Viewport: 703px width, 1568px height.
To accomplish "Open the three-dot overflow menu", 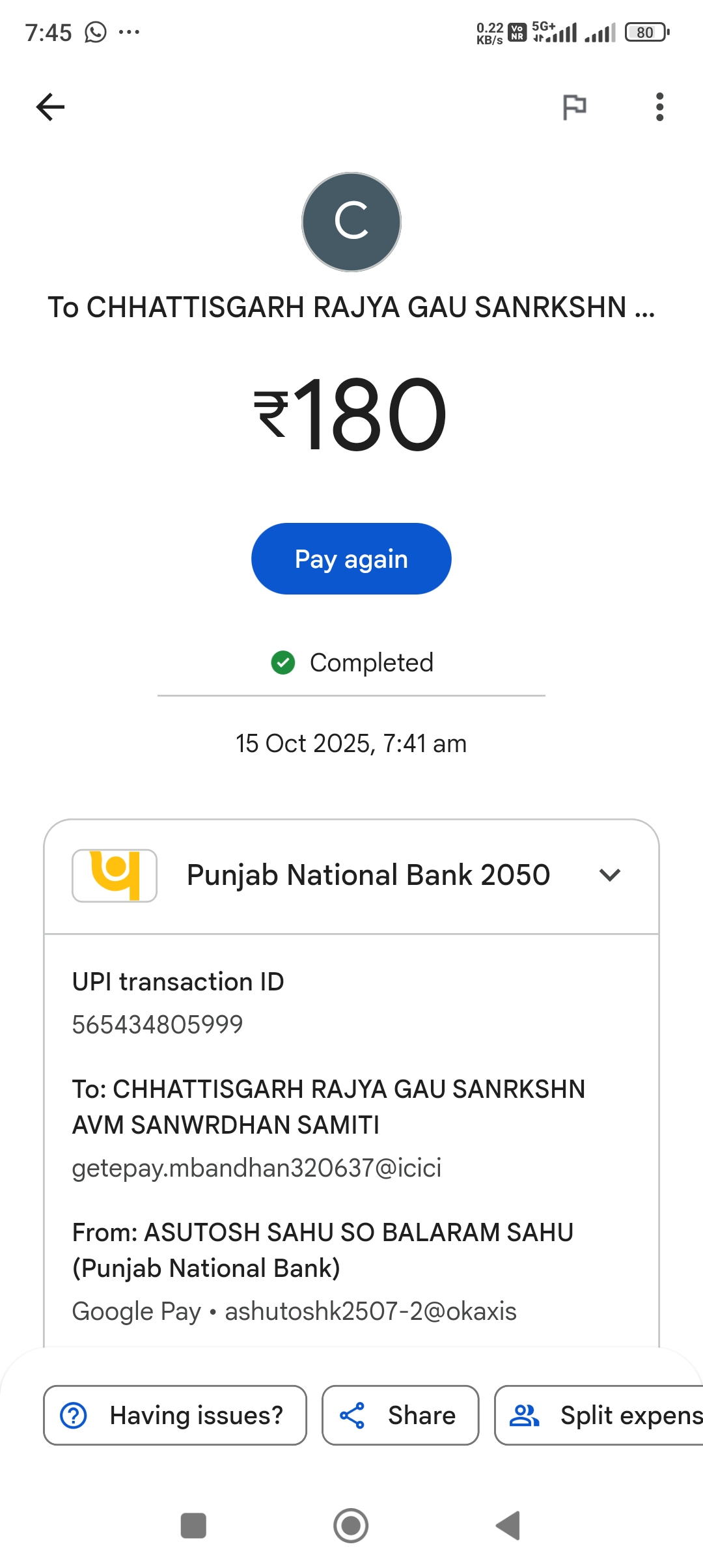I will coord(659,107).
